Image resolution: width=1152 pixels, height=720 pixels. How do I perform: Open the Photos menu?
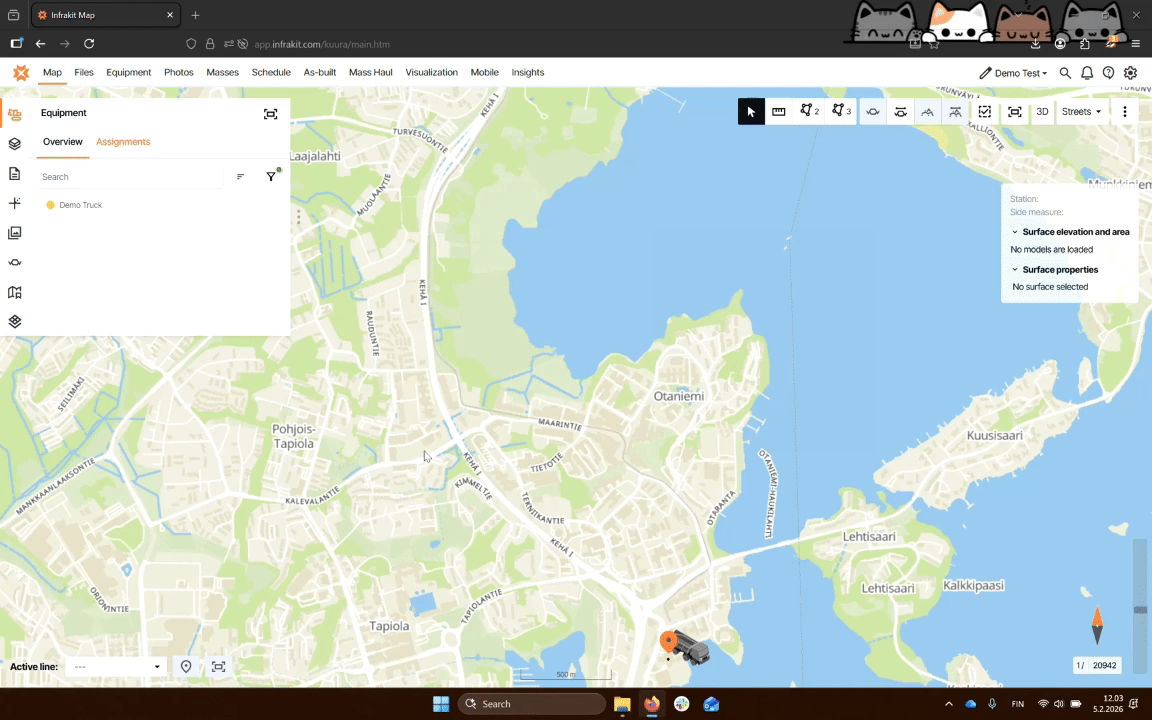click(179, 72)
